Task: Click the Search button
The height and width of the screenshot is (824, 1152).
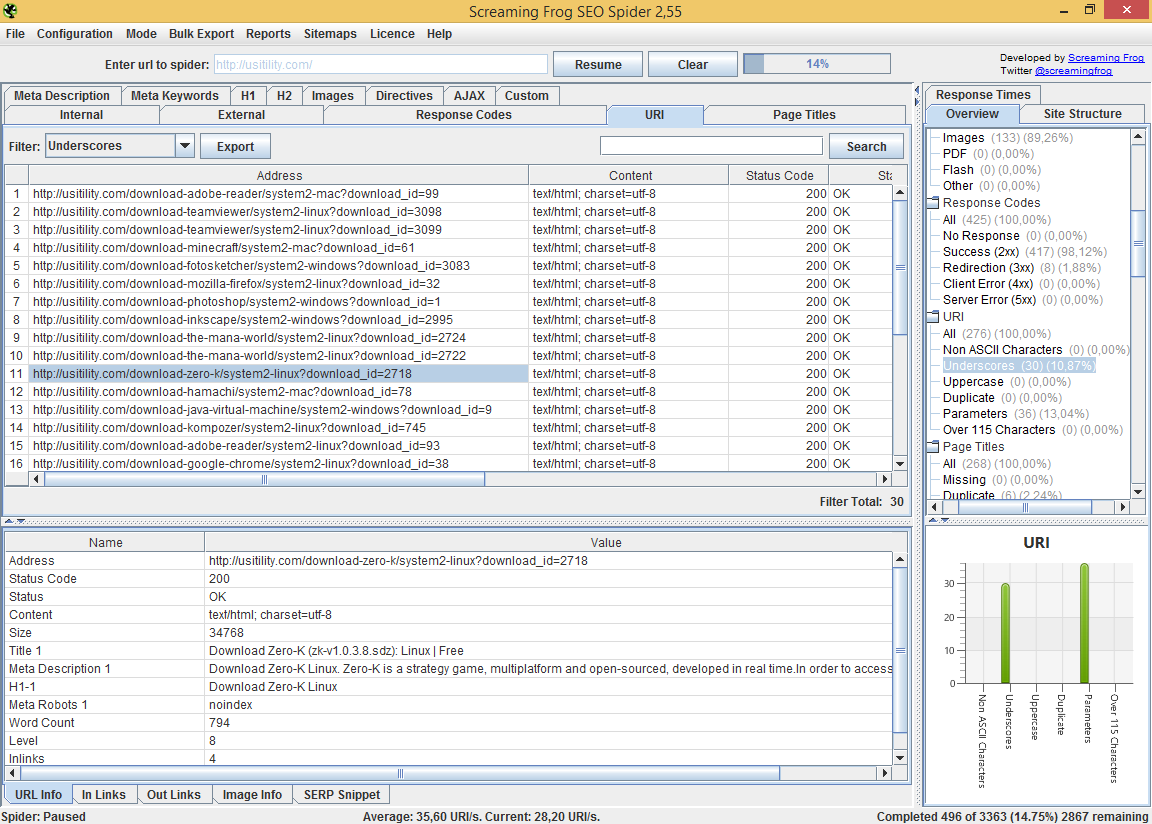Action: click(866, 146)
